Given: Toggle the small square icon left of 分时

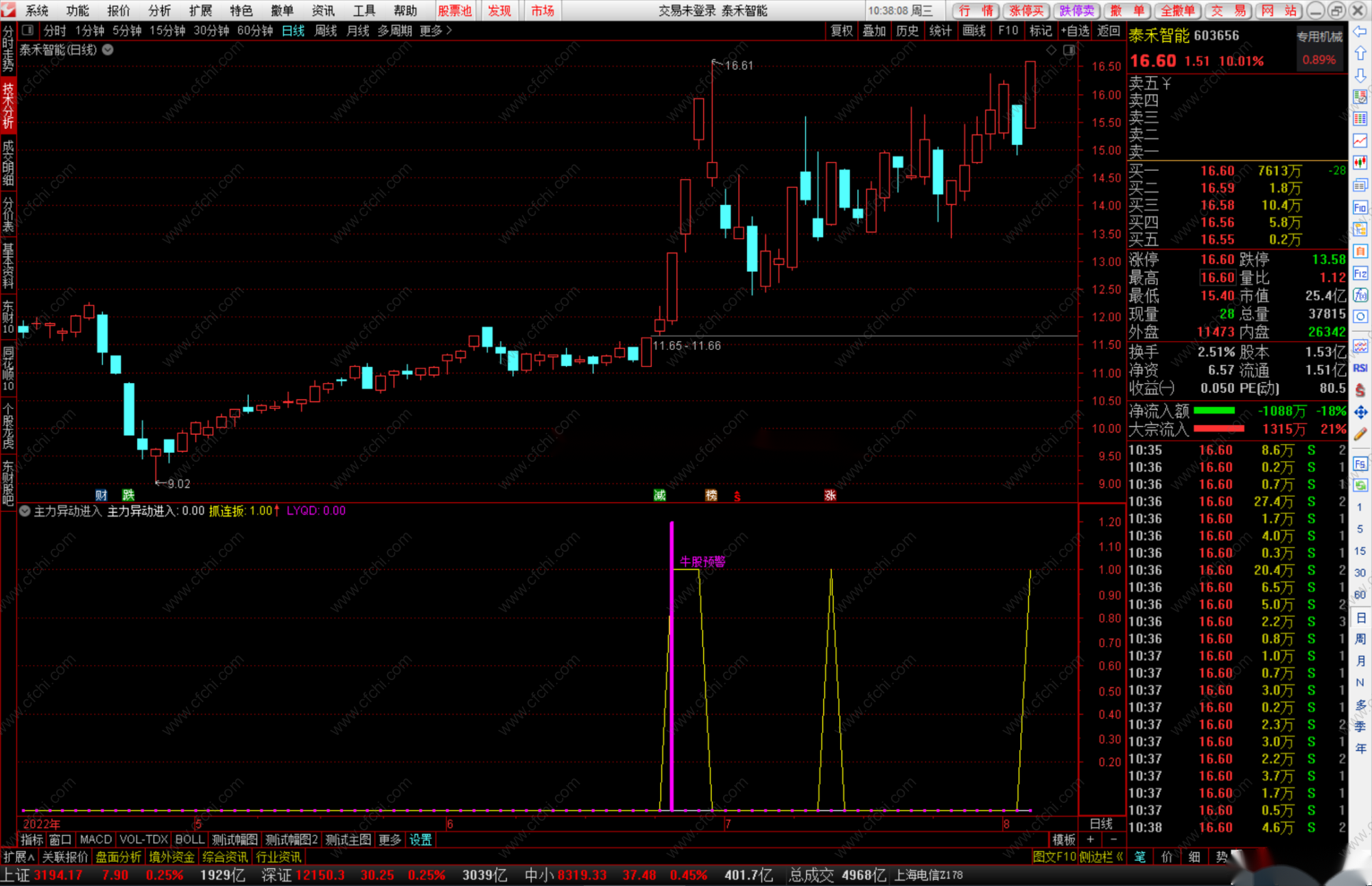Looking at the screenshot, I should click(27, 30).
